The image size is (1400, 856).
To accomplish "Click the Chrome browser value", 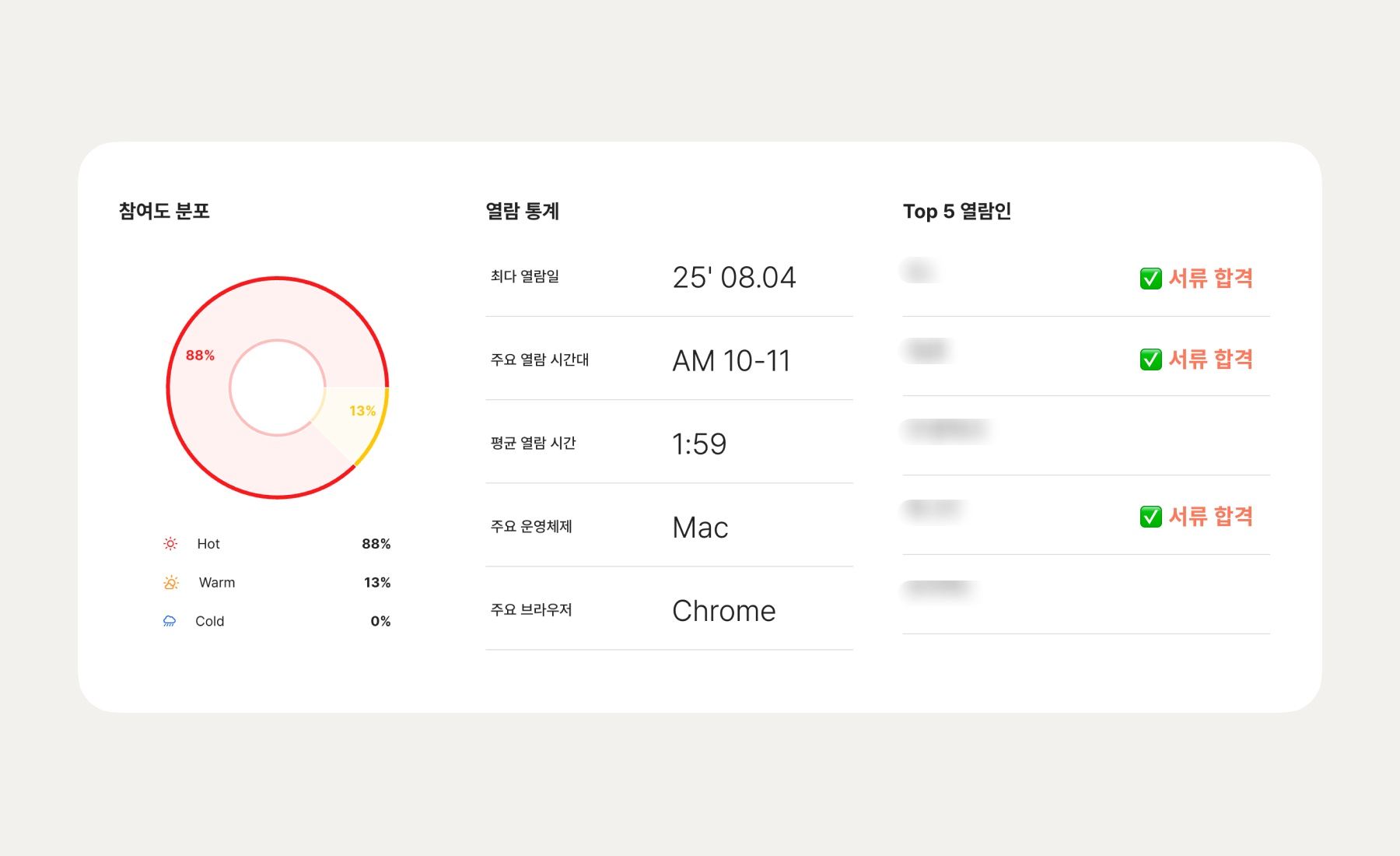I will pyautogui.click(x=724, y=611).
